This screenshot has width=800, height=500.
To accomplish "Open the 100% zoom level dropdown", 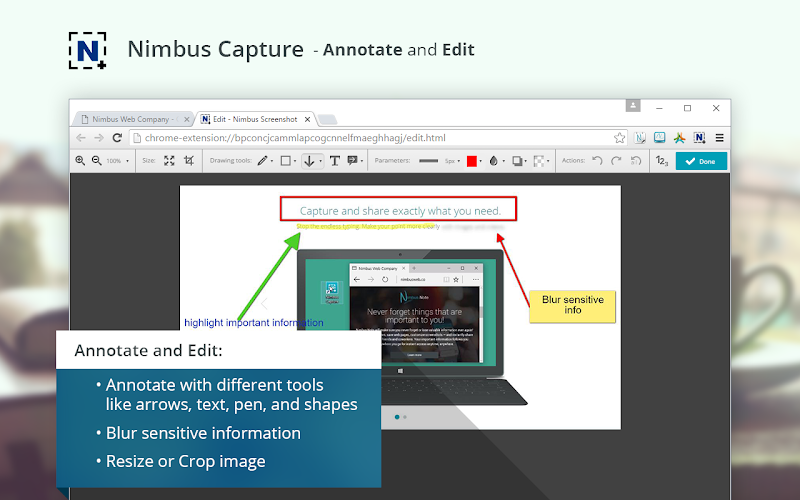I will 118,161.
